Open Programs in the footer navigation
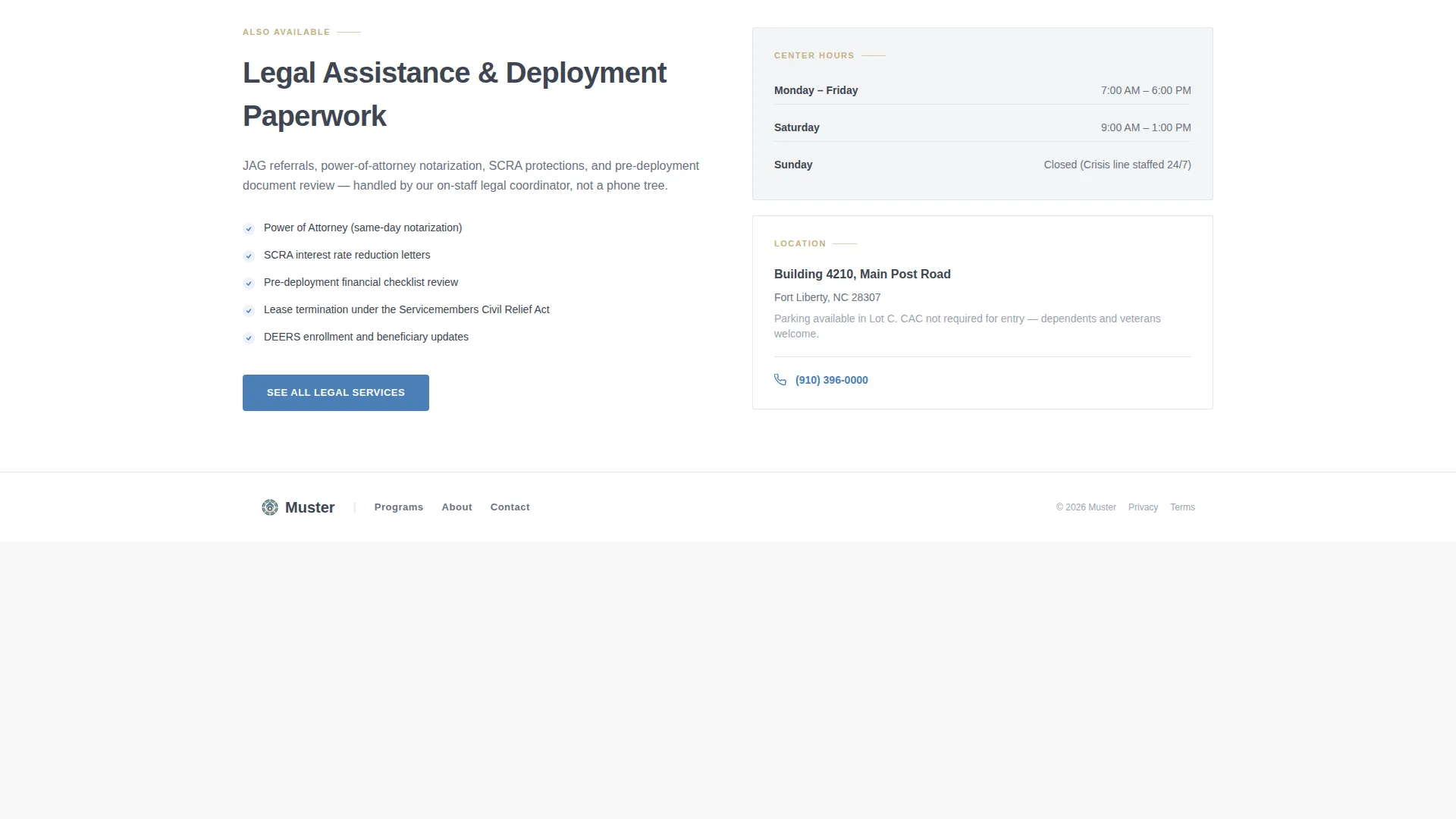Viewport: 1456px width, 819px height. [399, 507]
